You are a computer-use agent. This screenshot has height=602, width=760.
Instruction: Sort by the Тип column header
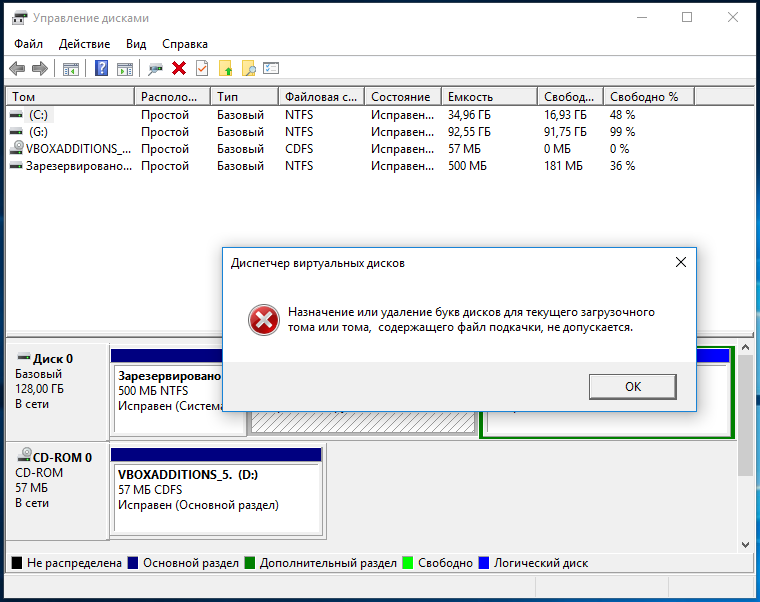tap(245, 97)
